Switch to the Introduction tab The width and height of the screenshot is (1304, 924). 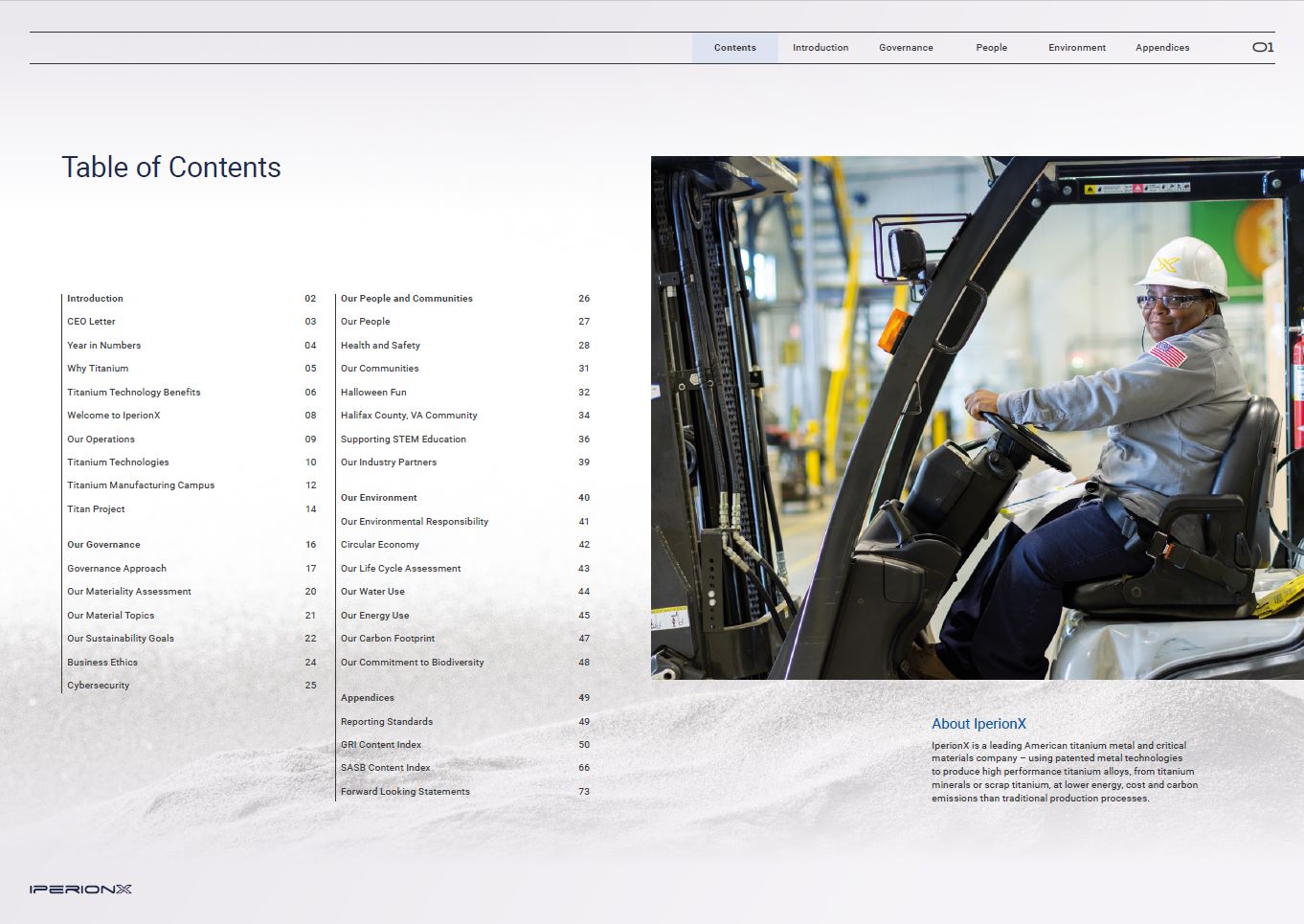coord(820,48)
